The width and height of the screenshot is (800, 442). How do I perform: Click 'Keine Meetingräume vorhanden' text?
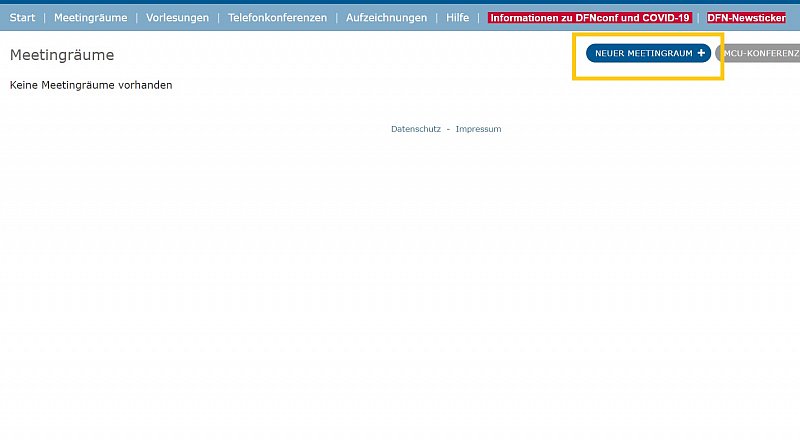pyautogui.click(x=91, y=85)
